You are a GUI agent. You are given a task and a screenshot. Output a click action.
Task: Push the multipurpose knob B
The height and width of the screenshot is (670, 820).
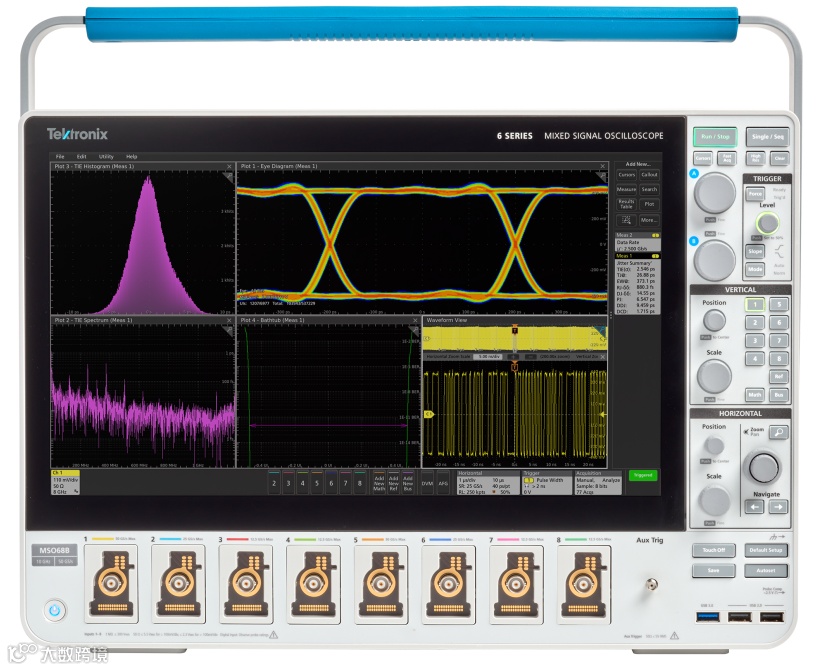pos(715,260)
